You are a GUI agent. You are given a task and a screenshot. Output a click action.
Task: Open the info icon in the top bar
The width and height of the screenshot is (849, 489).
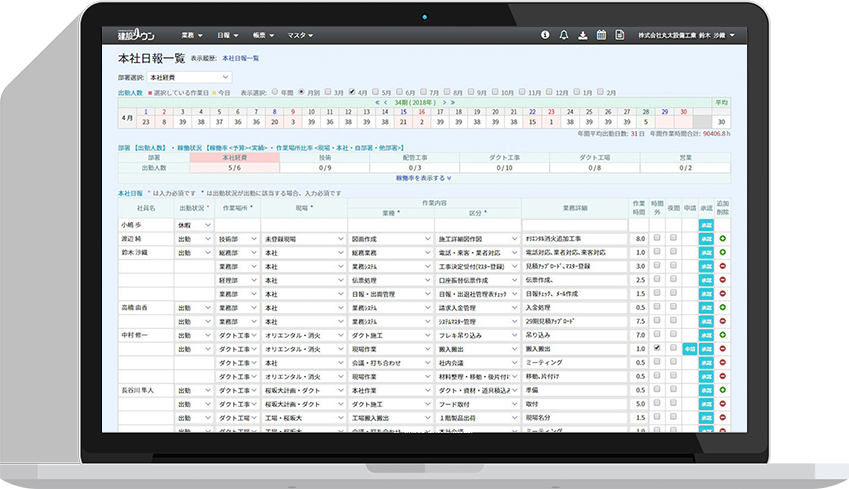545,35
